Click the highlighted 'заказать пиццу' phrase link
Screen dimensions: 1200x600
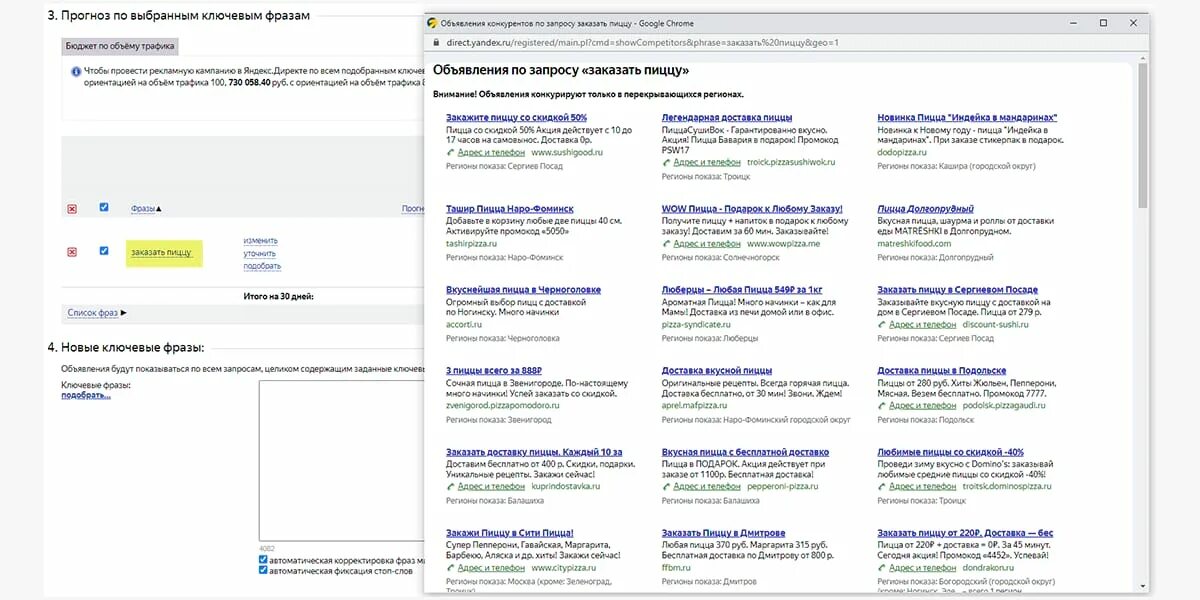click(161, 253)
